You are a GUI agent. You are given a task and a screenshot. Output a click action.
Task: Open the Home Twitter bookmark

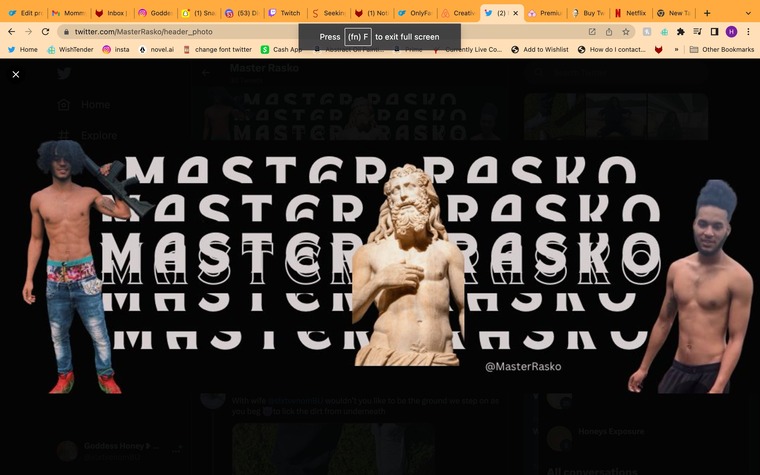(23, 49)
